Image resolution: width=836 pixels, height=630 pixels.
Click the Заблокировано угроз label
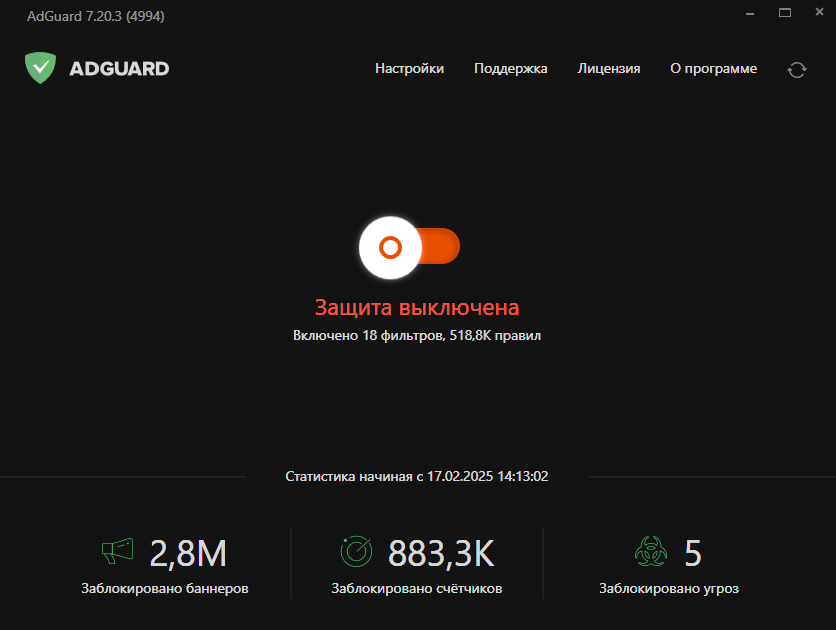pyautogui.click(x=669, y=589)
